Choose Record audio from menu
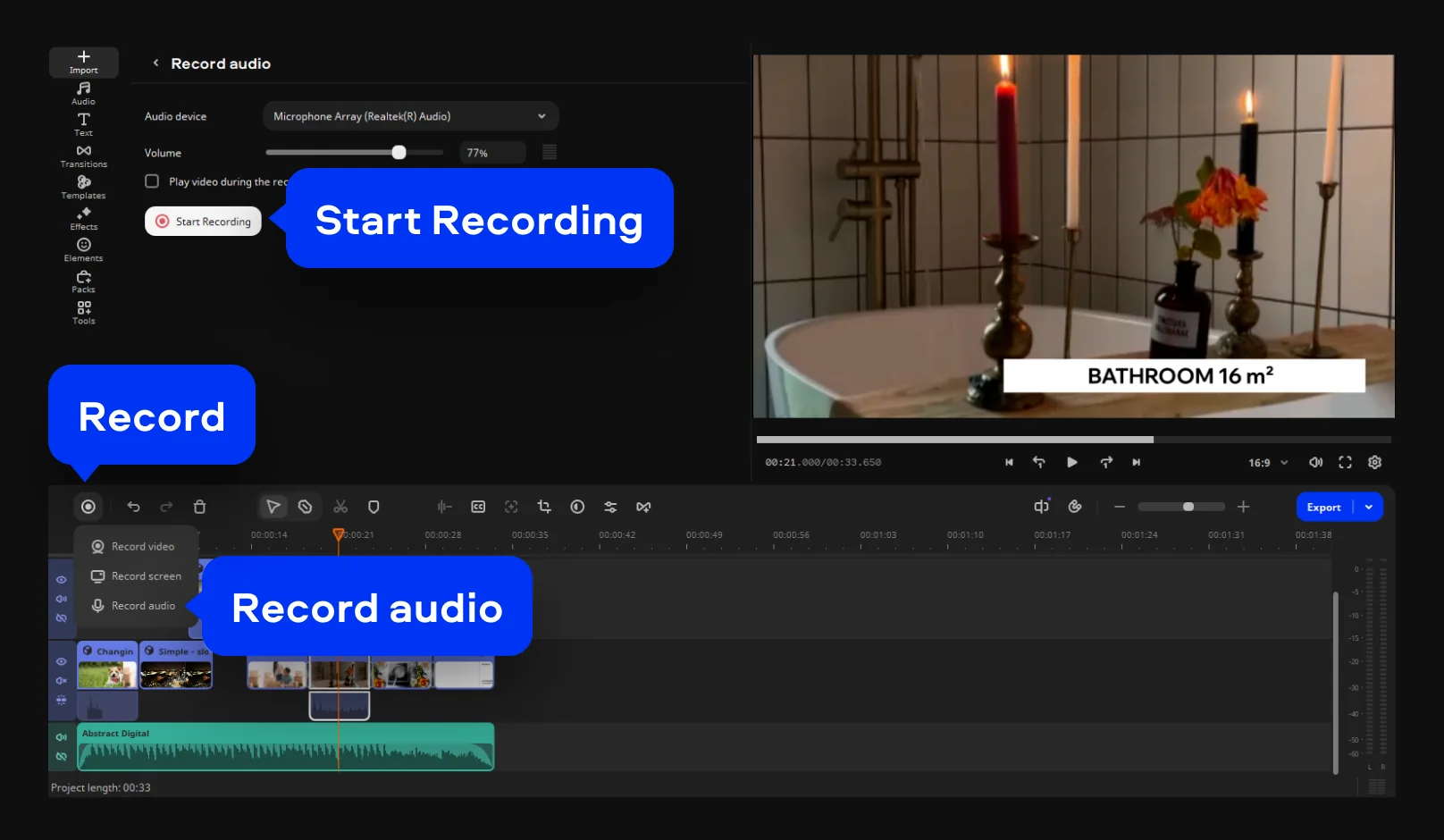 pos(134,606)
